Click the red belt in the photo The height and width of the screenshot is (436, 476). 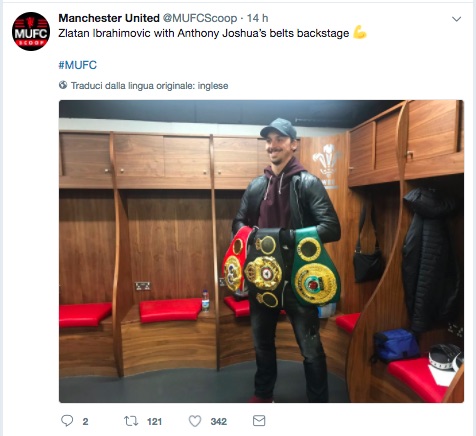[x=235, y=260]
